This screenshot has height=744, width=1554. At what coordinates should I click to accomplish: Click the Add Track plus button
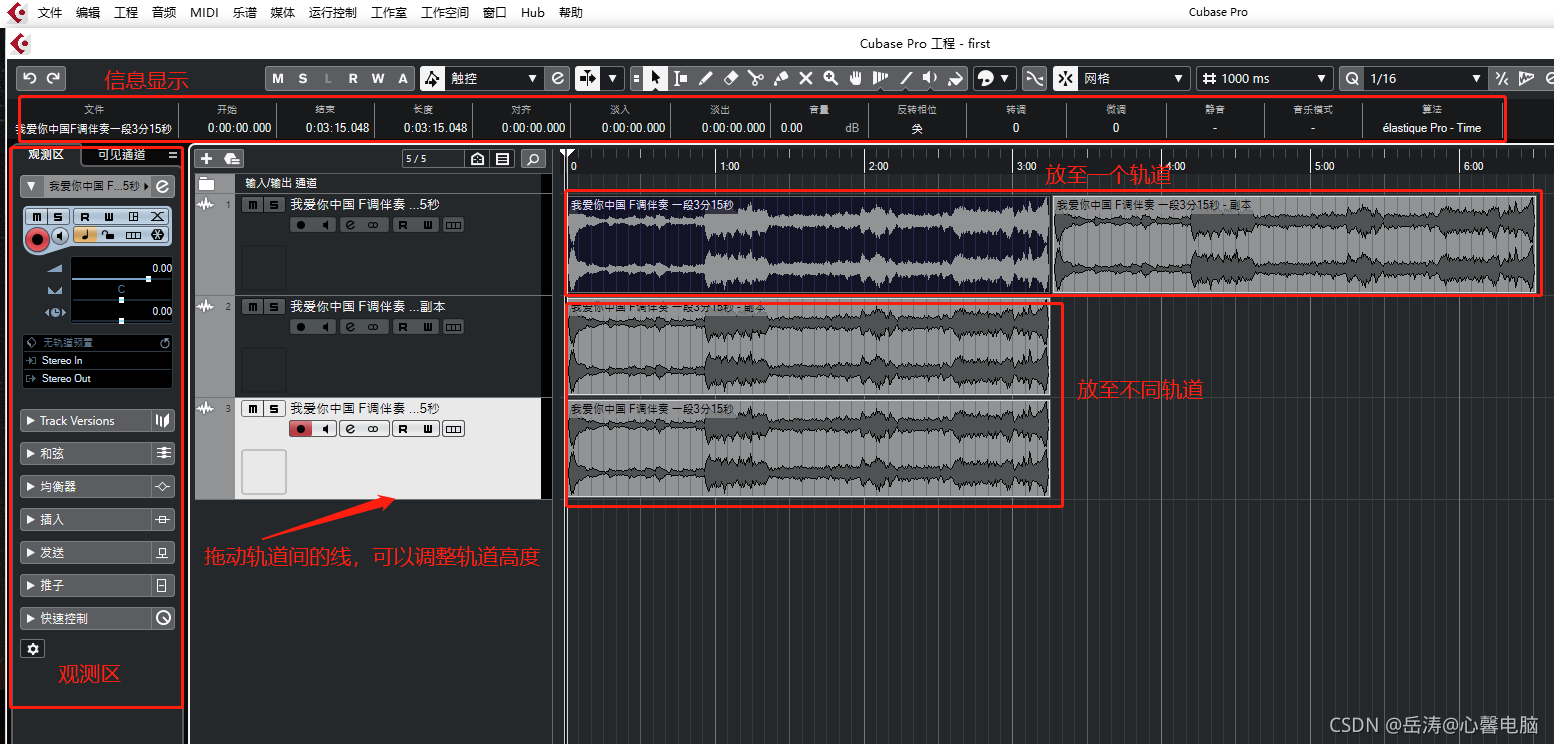(x=207, y=158)
